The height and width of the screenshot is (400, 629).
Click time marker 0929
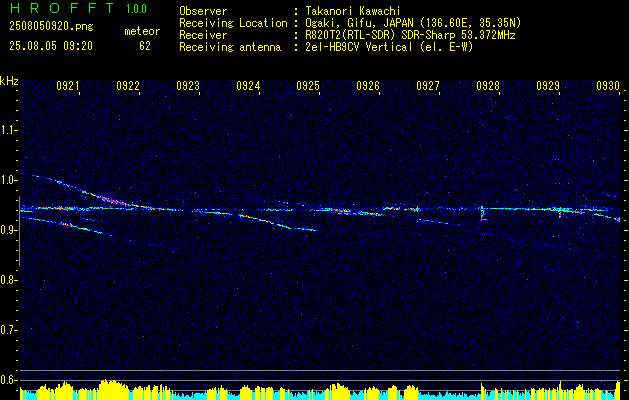pyautogui.click(x=548, y=85)
